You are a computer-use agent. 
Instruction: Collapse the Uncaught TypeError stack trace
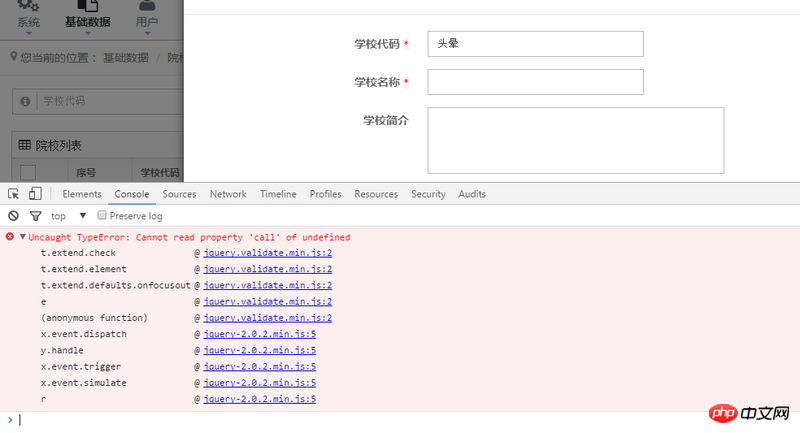[x=22, y=237]
